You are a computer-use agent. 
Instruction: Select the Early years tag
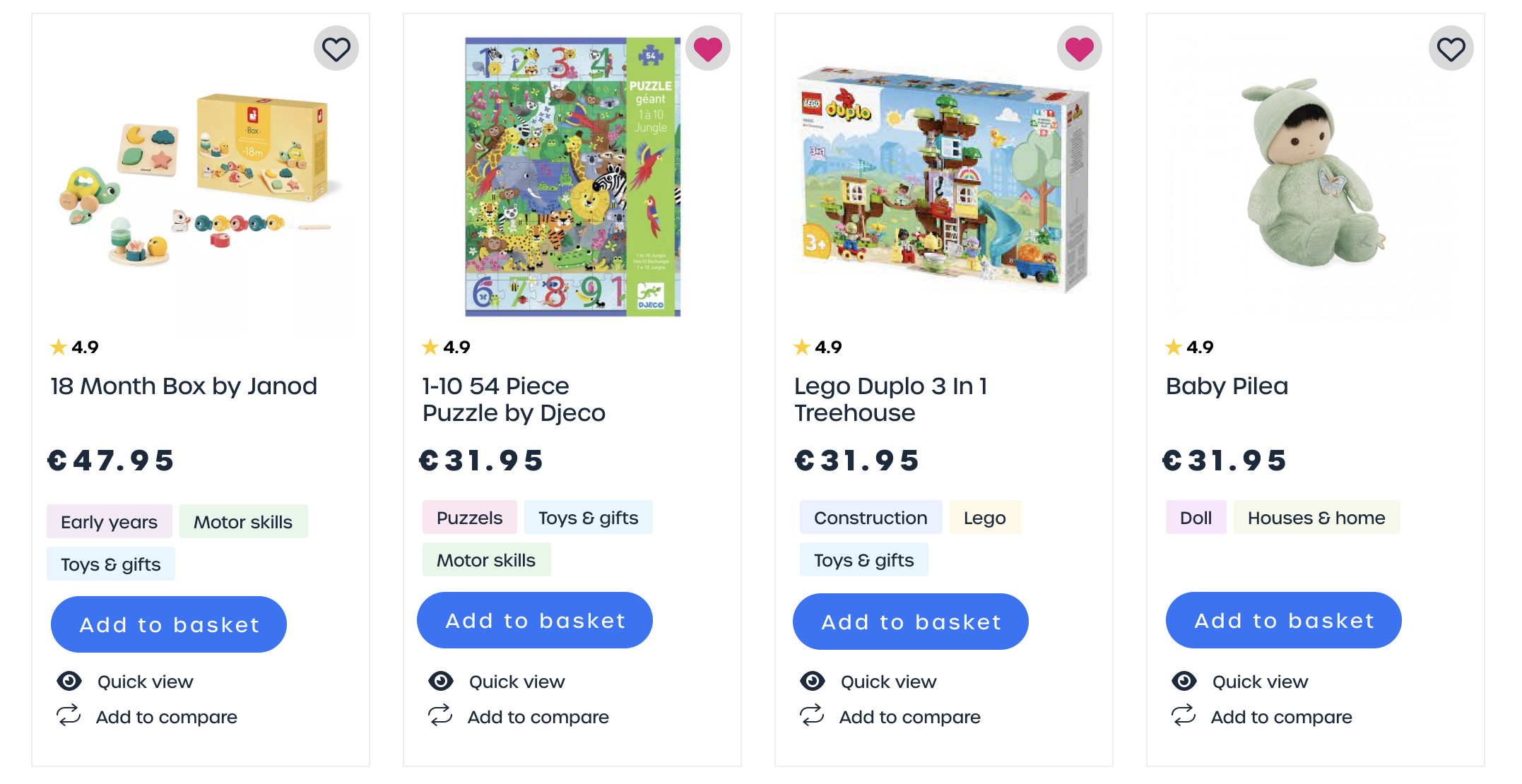[110, 521]
